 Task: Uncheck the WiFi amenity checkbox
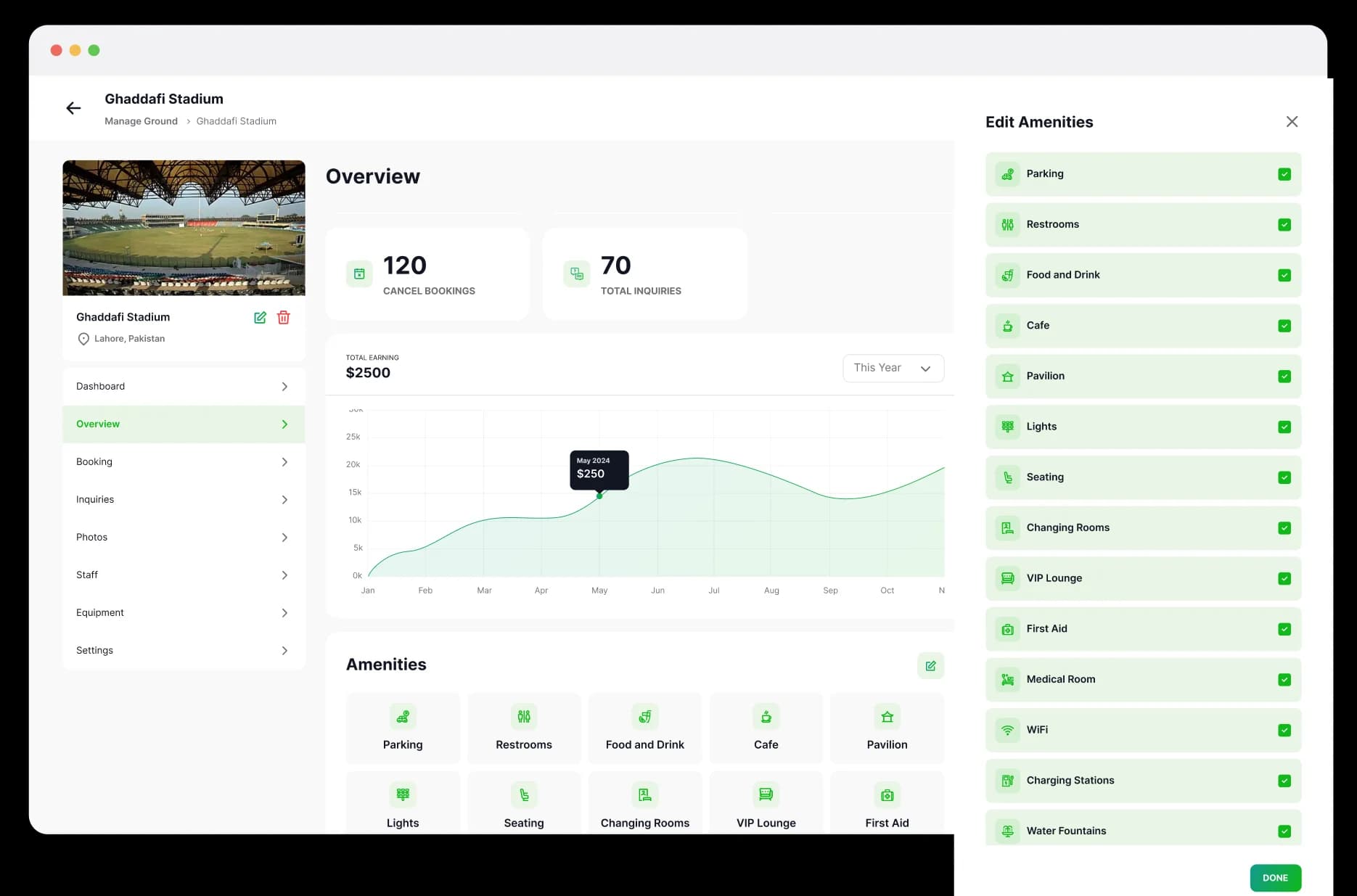click(x=1284, y=730)
